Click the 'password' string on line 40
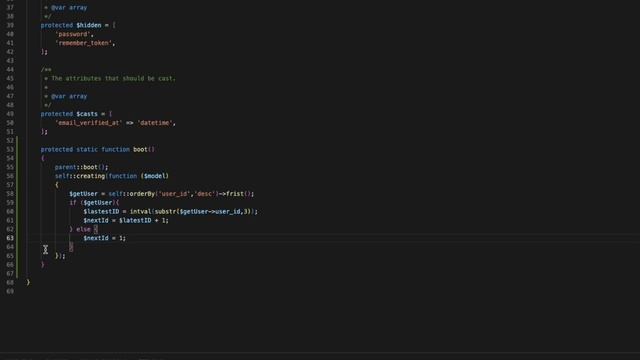The height and width of the screenshot is (360, 640). coord(73,34)
